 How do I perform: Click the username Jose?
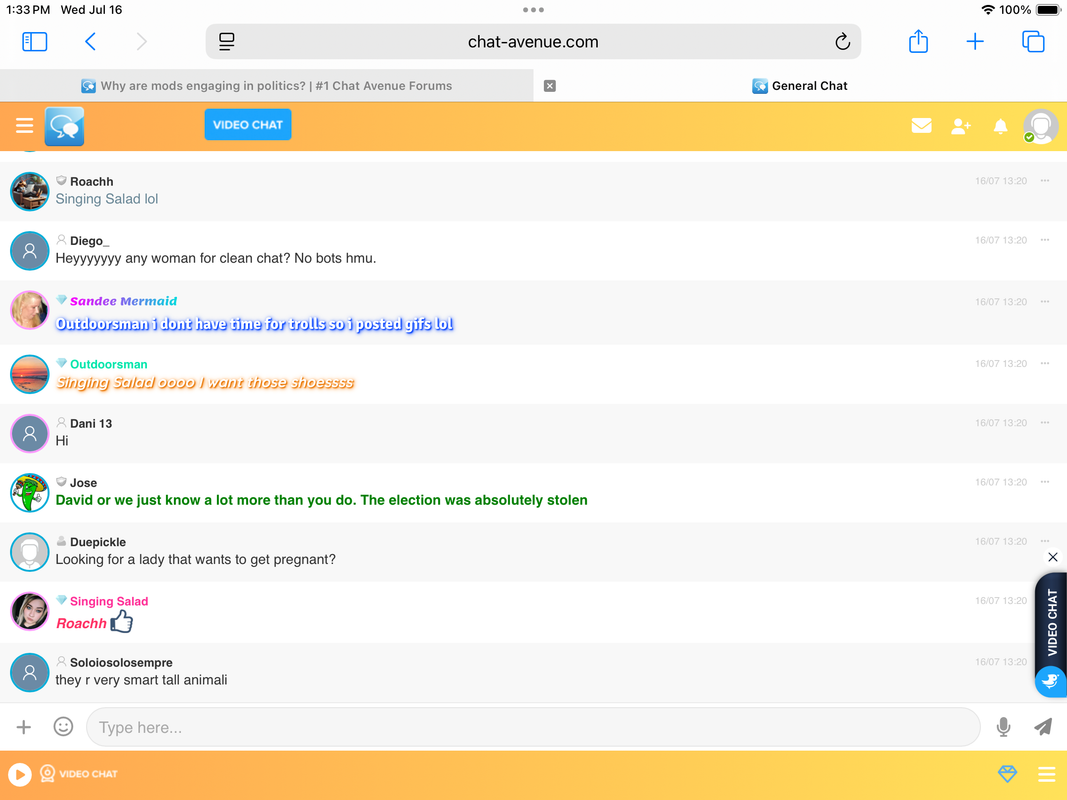tap(84, 483)
